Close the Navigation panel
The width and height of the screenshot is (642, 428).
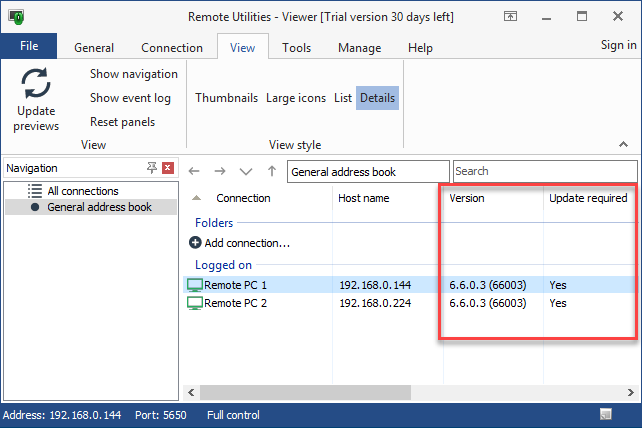coord(168,168)
